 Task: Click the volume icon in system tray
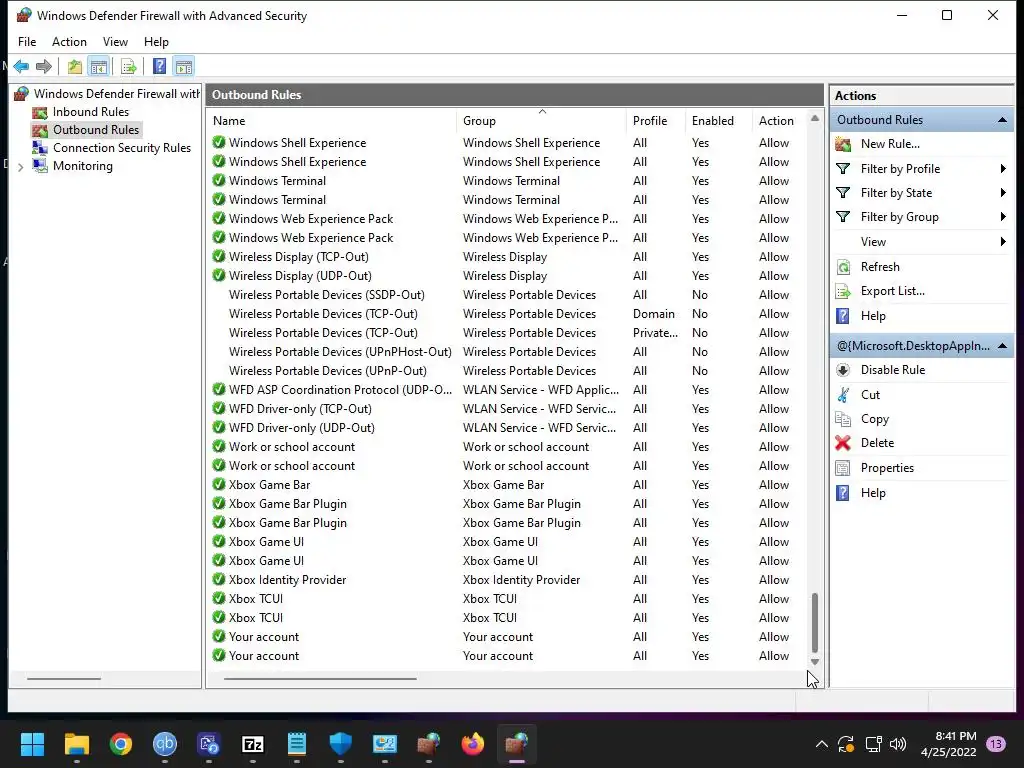(x=898, y=744)
